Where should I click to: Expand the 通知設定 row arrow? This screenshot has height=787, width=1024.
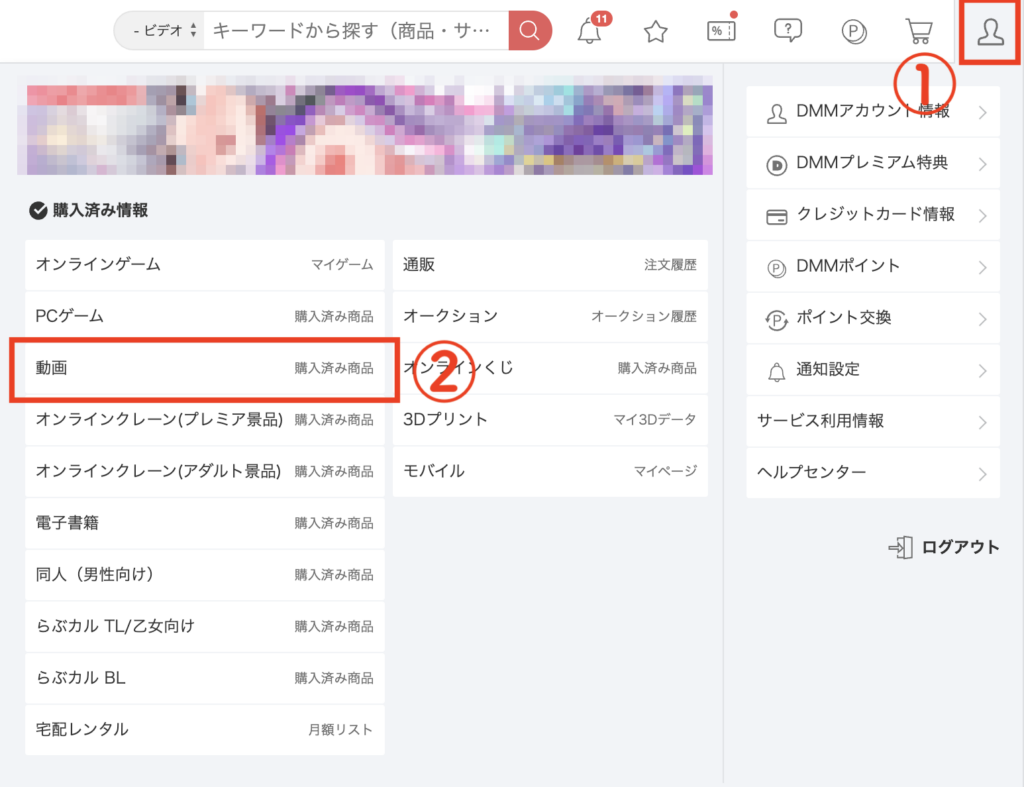tap(982, 371)
